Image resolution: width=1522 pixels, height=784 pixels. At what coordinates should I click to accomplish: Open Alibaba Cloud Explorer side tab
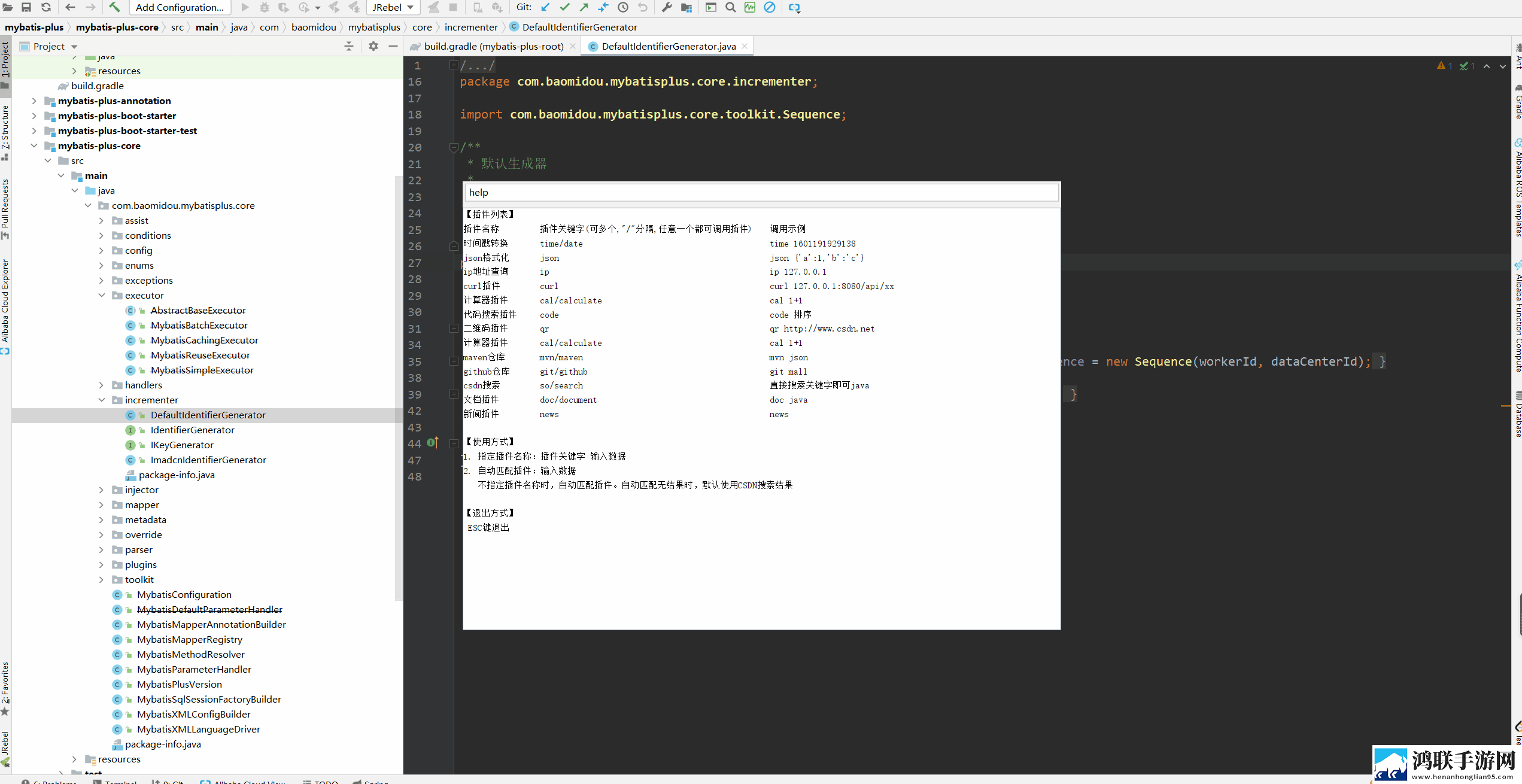pos(5,306)
